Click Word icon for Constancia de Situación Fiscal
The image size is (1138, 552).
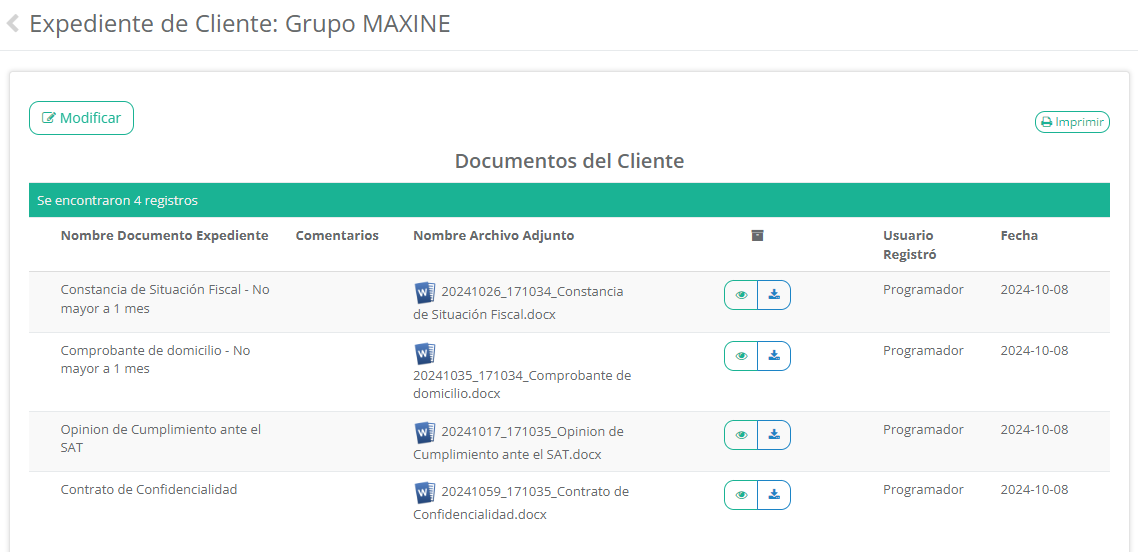[425, 292]
